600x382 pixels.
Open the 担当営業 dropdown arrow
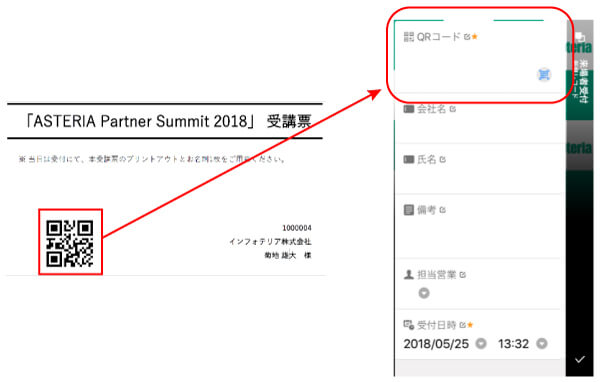pos(424,293)
